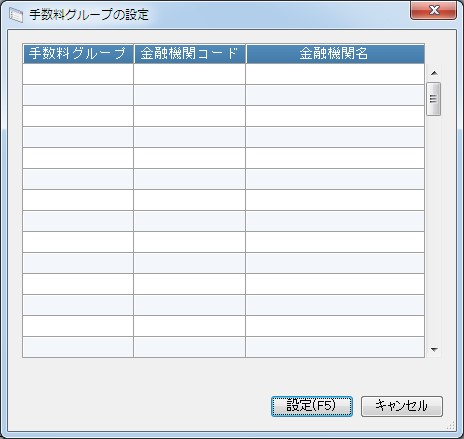Select second row 手数料グループ cell
The height and width of the screenshot is (439, 464).
(x=78, y=95)
